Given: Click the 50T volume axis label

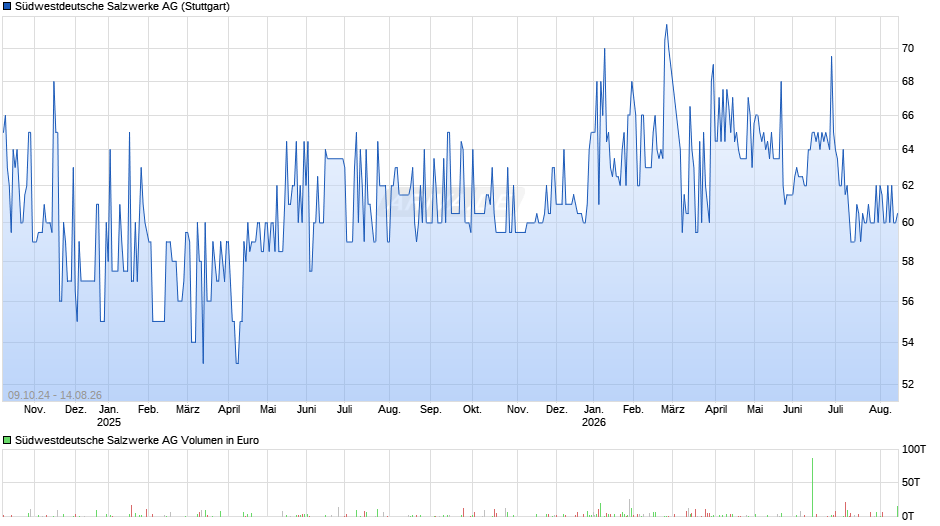Looking at the screenshot, I should [911, 482].
